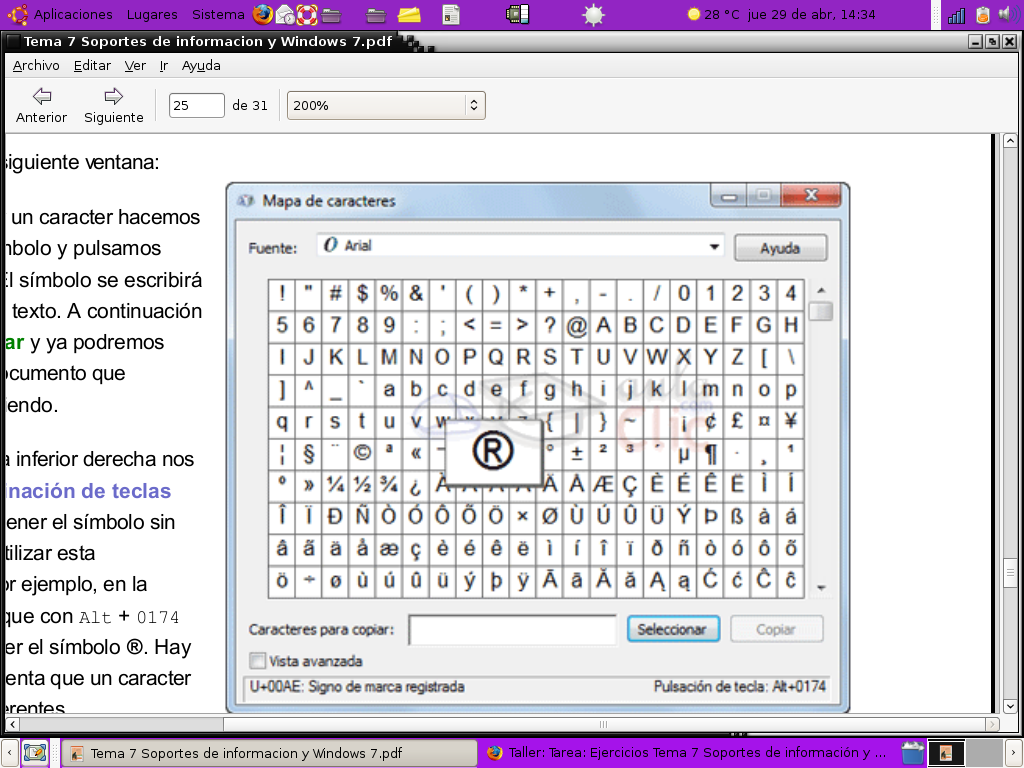Open the Archivo menu
Viewport: 1024px width, 768px height.
35,65
